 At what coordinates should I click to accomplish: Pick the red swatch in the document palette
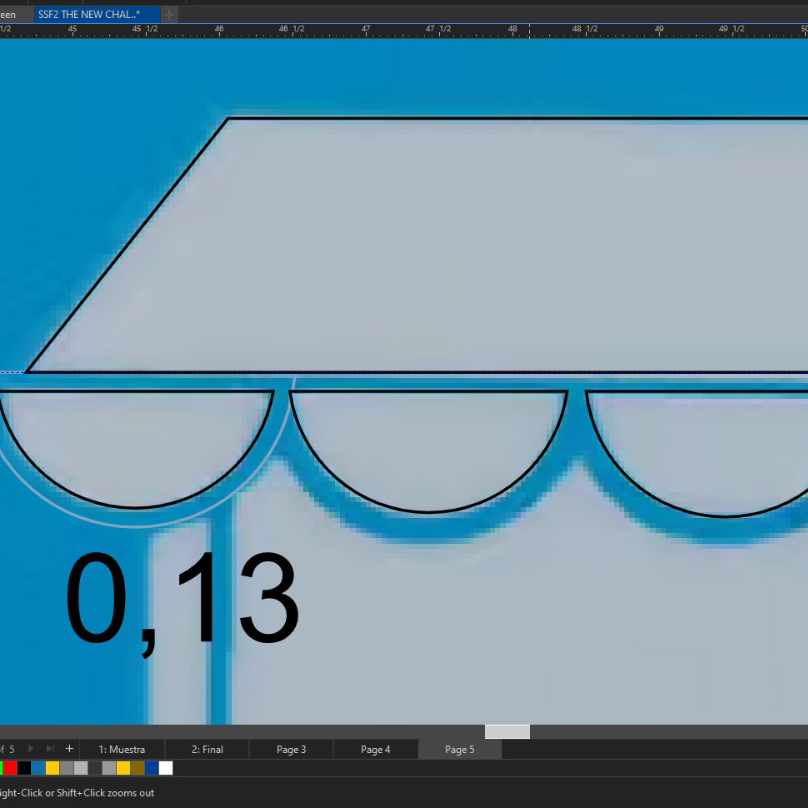pos(10,768)
